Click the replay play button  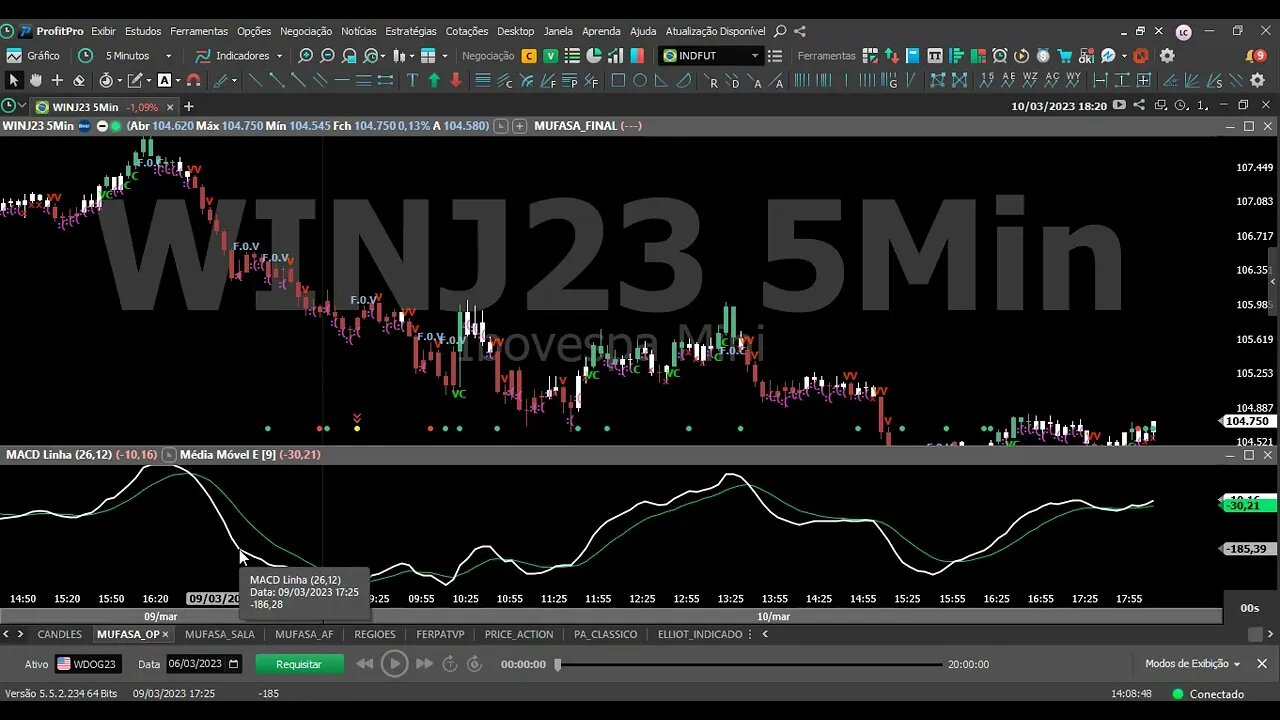[x=394, y=663]
